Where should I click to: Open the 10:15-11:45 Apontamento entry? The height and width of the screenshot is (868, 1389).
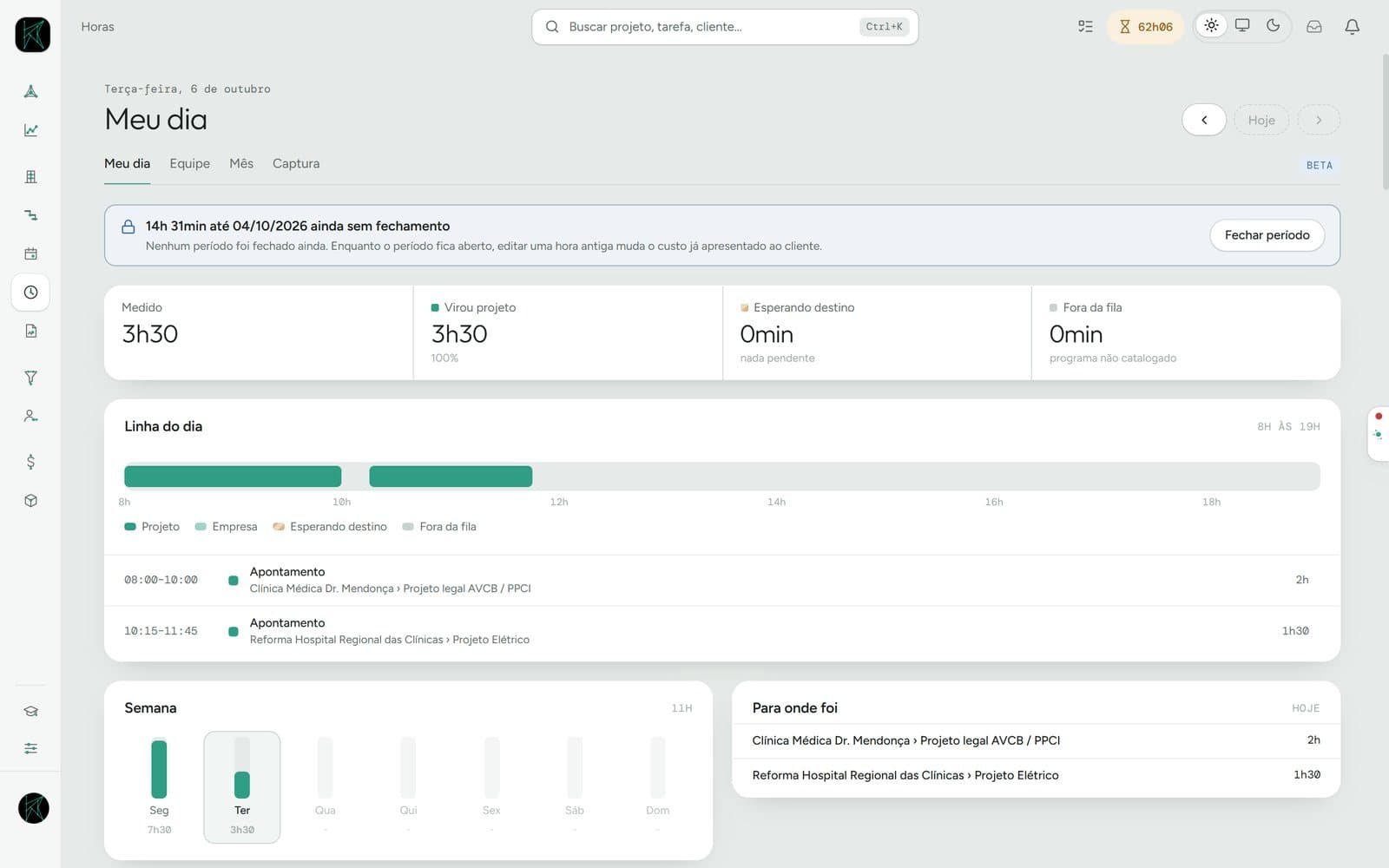pos(721,631)
